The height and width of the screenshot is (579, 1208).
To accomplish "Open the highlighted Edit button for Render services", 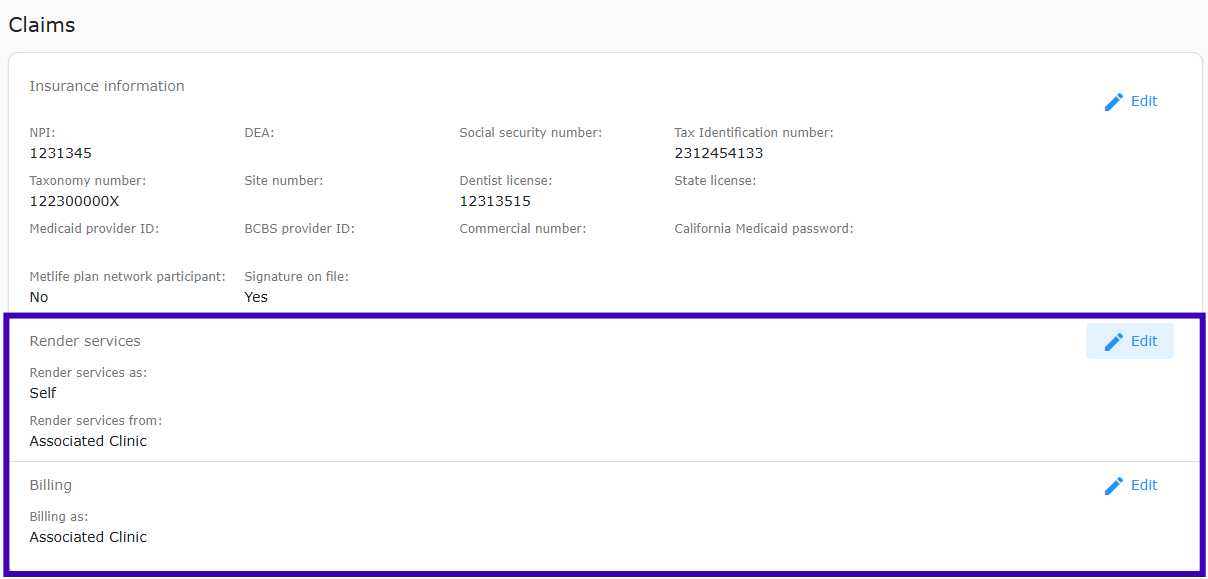I will point(1130,341).
